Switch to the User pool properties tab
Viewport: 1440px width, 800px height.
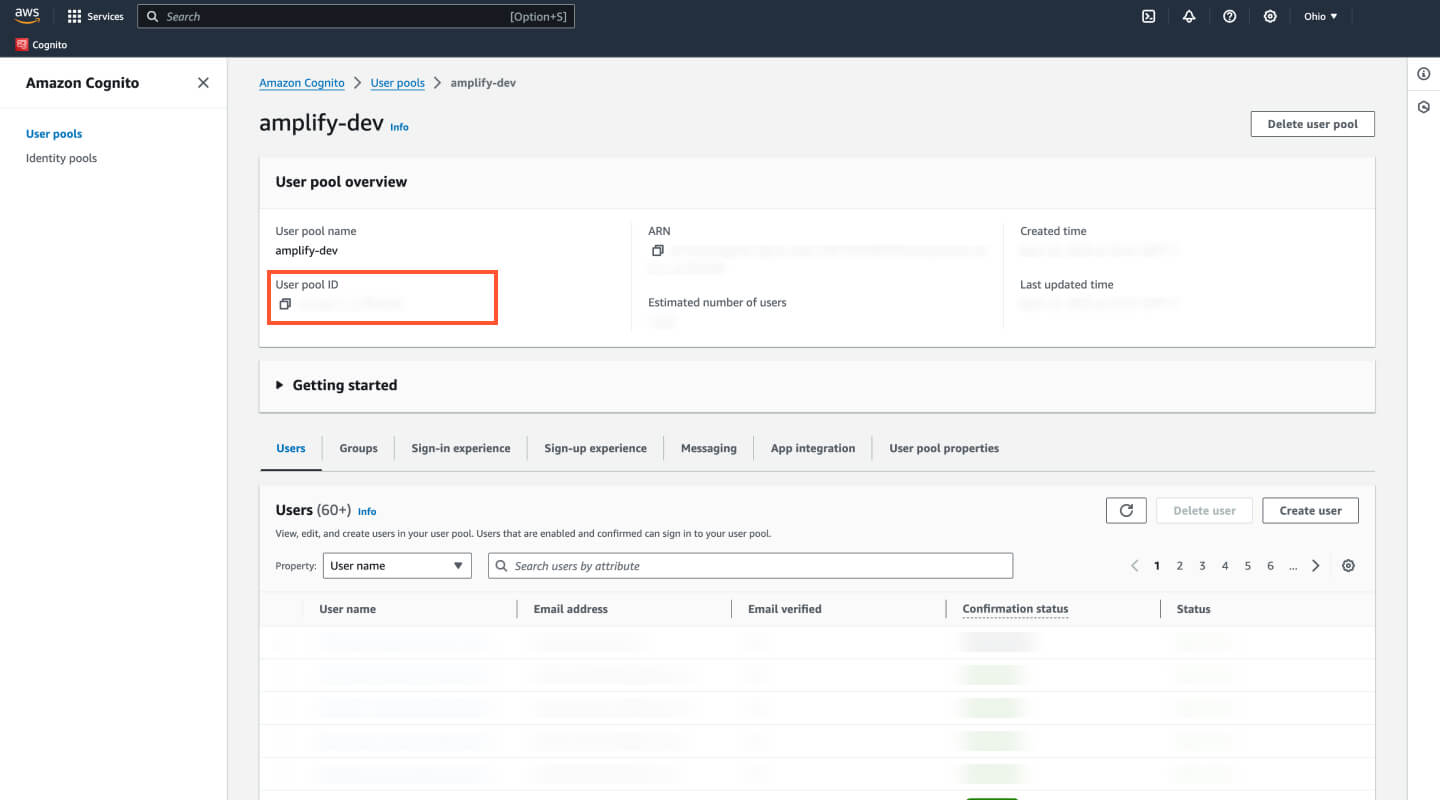coord(944,448)
